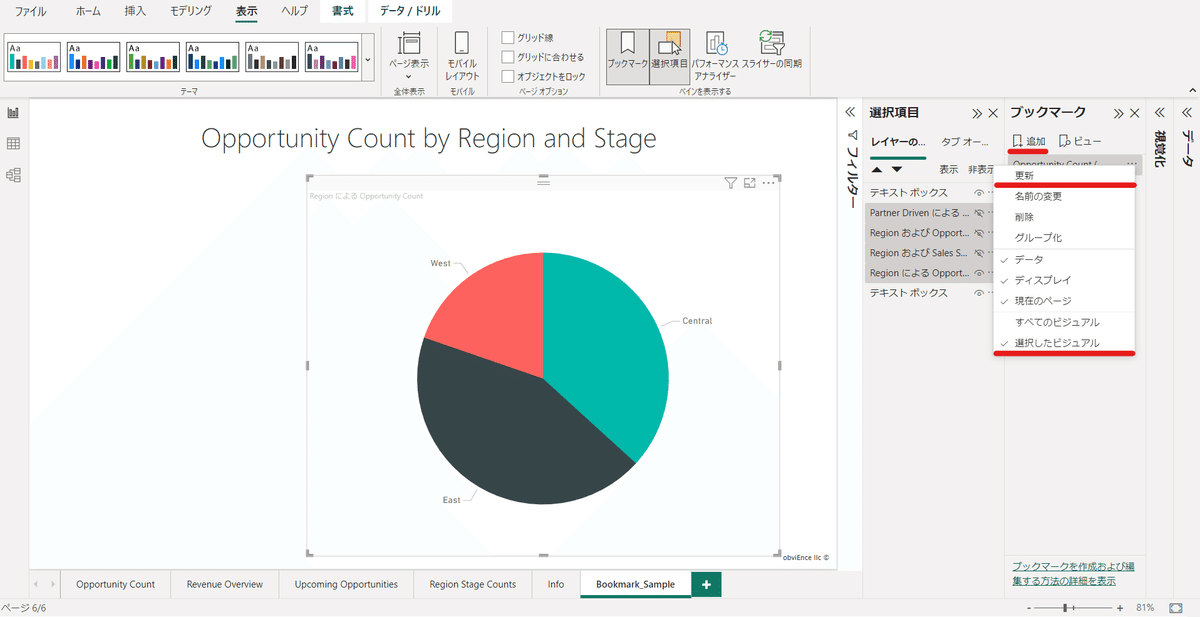
Task: Open the ファイル ribbon tab
Action: [x=30, y=11]
